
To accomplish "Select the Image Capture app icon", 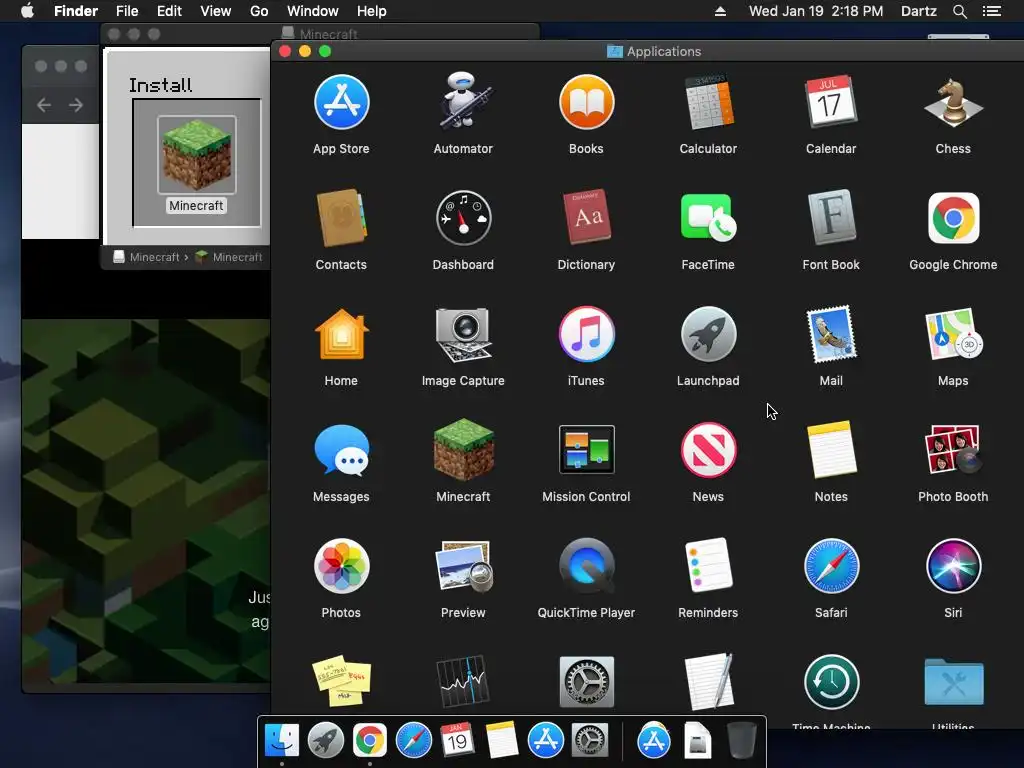I will coord(463,334).
